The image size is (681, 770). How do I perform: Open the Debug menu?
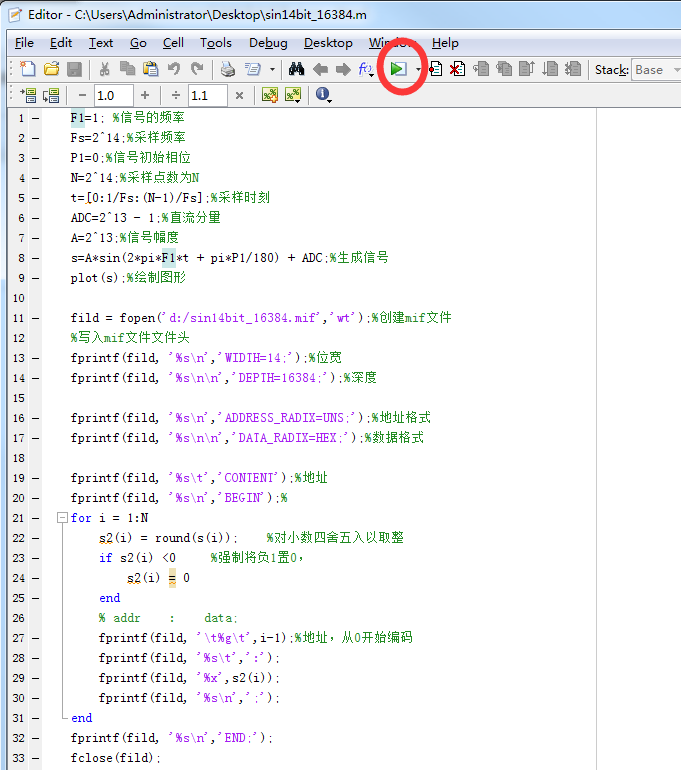268,43
